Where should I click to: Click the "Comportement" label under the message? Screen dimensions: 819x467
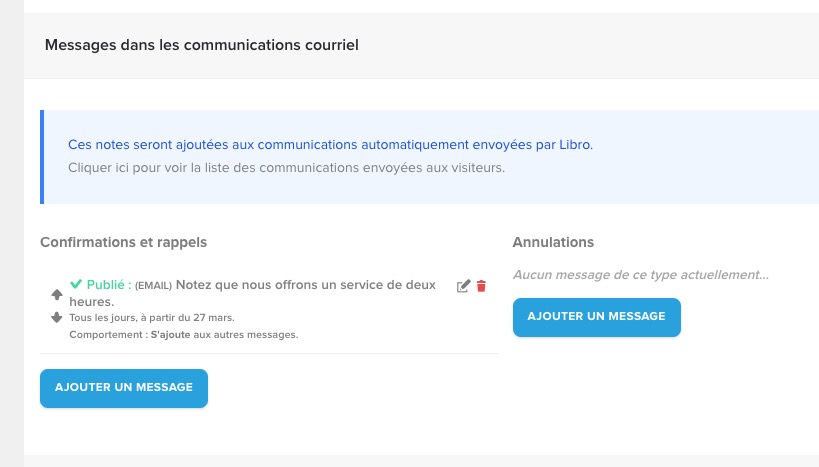pyautogui.click(x=107, y=334)
